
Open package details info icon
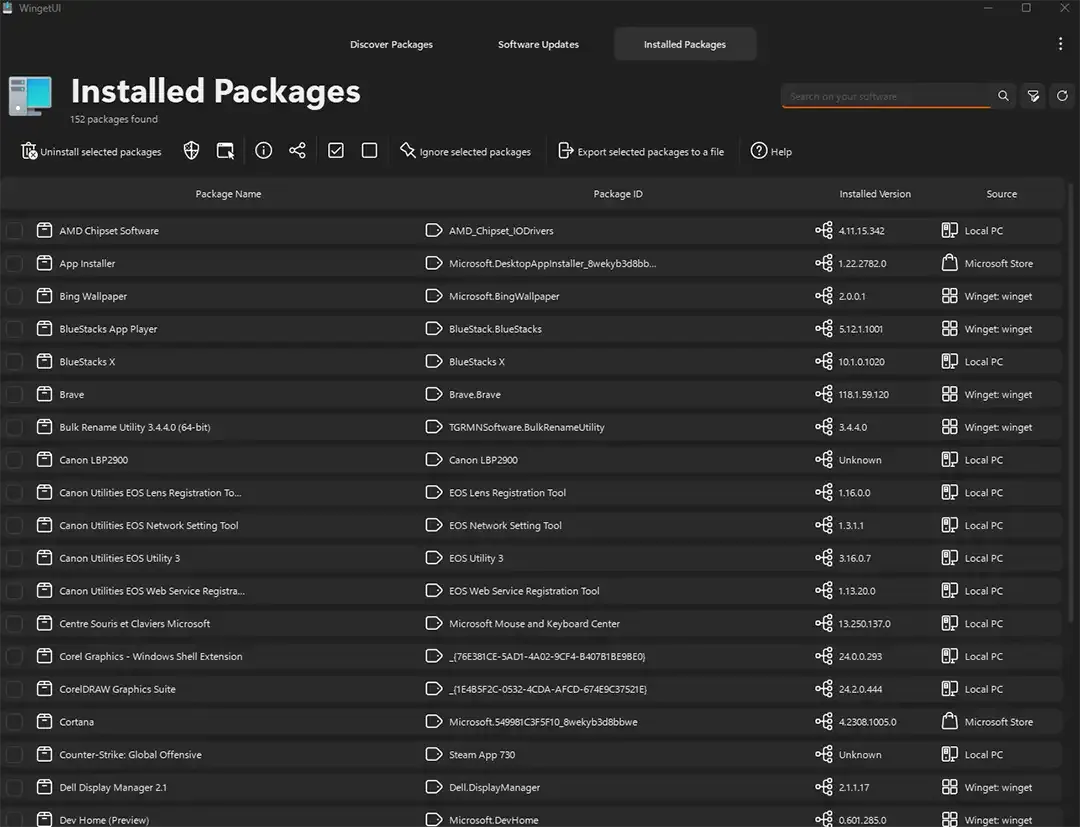(x=263, y=151)
